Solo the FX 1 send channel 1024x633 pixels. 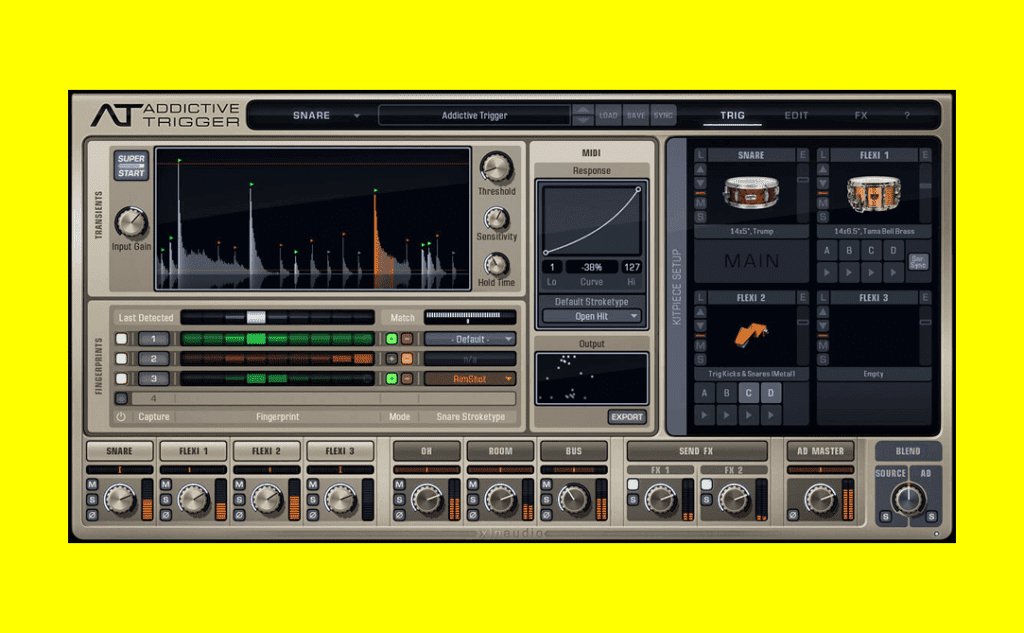[x=633, y=500]
